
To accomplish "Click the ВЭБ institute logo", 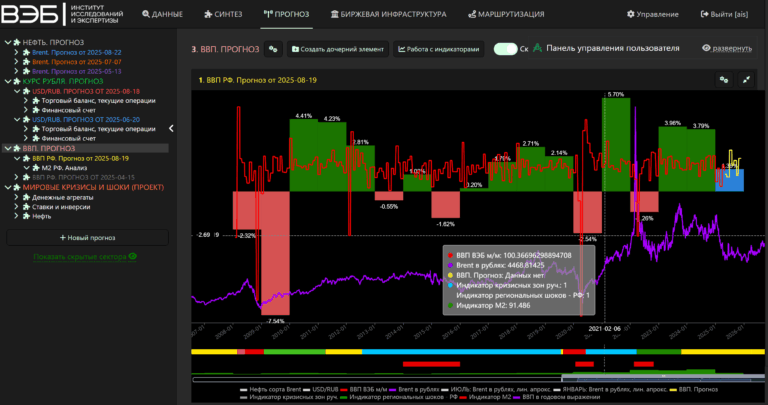I will 62,14.
